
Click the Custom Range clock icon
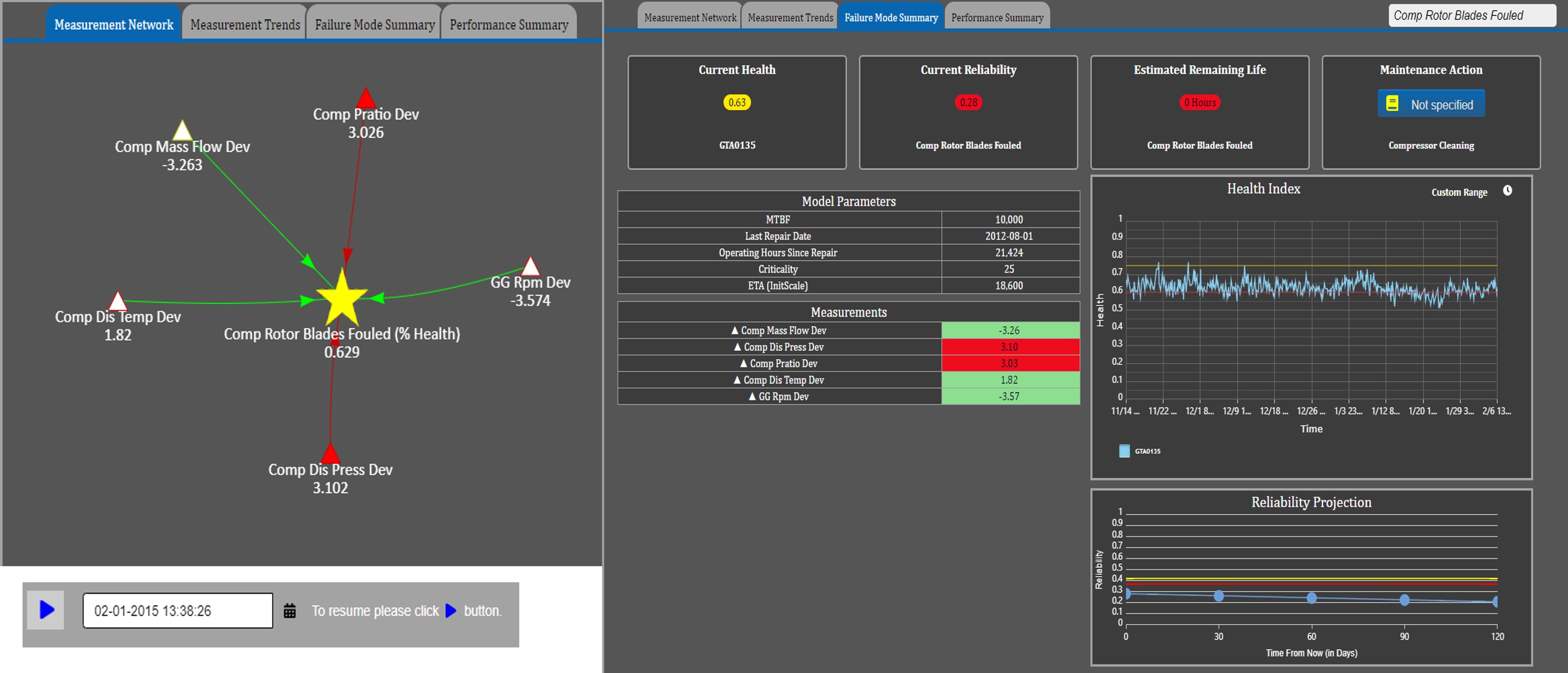point(1507,190)
